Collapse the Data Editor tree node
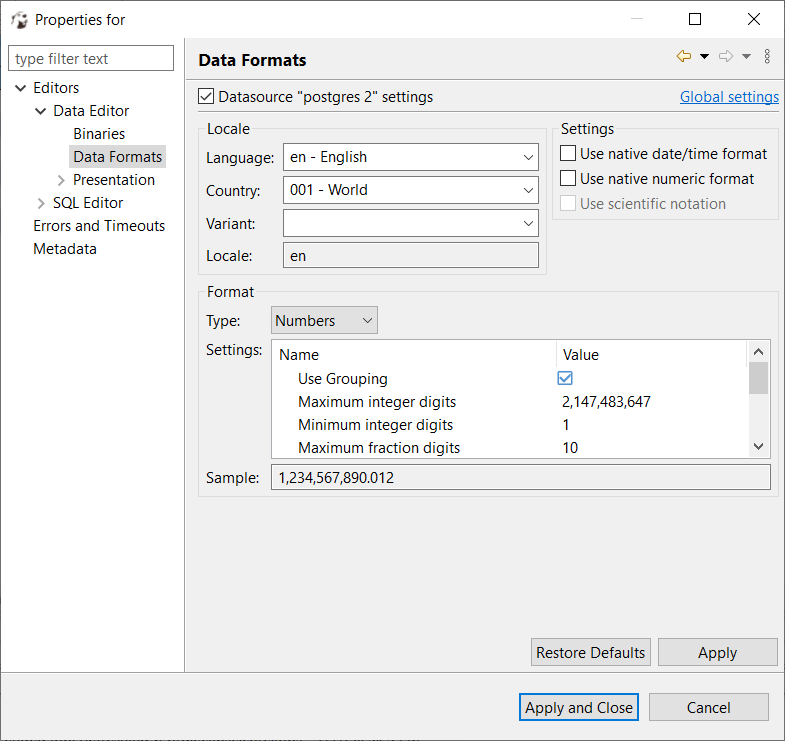This screenshot has height=741, width=785. 41,111
